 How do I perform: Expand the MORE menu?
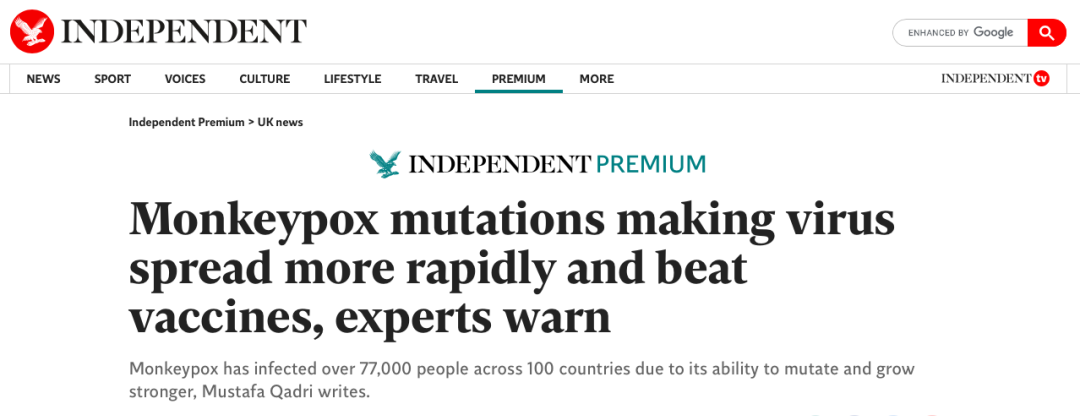pos(596,79)
